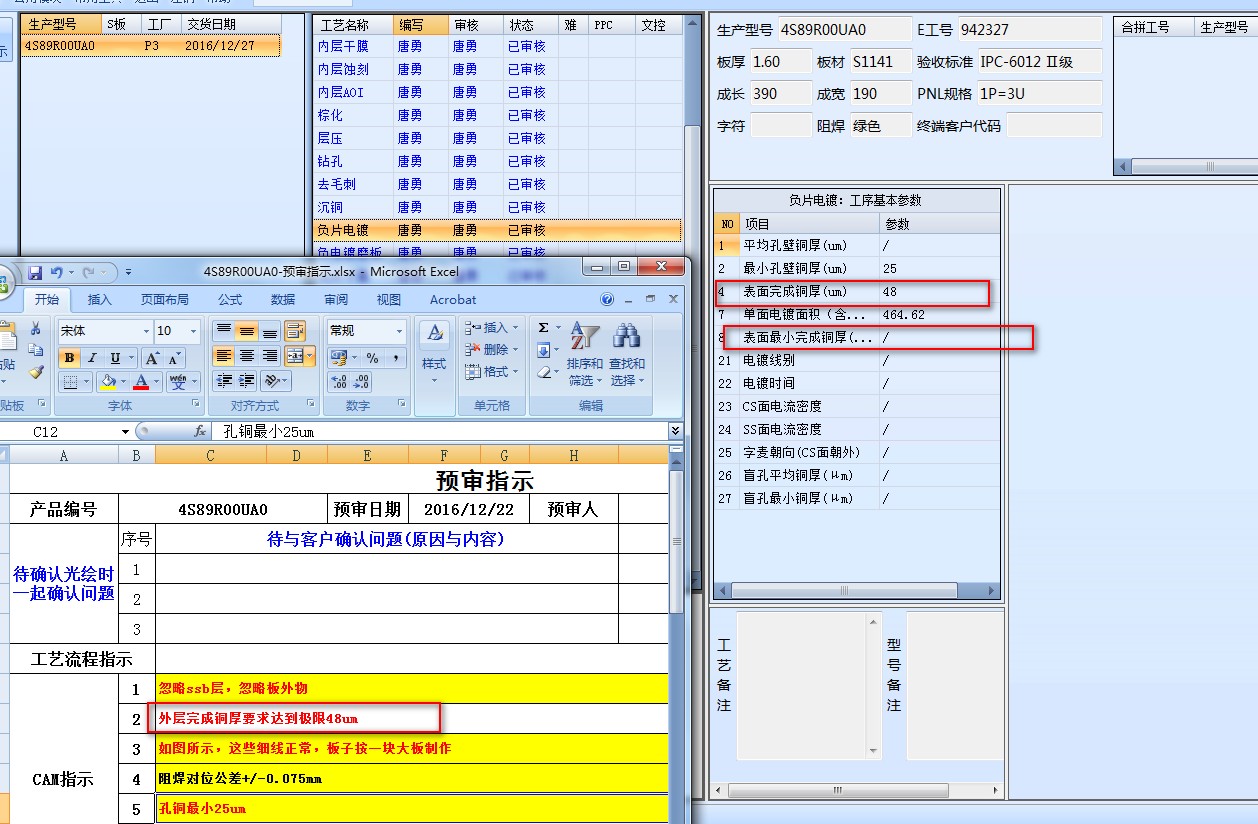Click 生产型号 input field in details panel
Image resolution: width=1258 pixels, height=824 pixels.
[x=844, y=30]
